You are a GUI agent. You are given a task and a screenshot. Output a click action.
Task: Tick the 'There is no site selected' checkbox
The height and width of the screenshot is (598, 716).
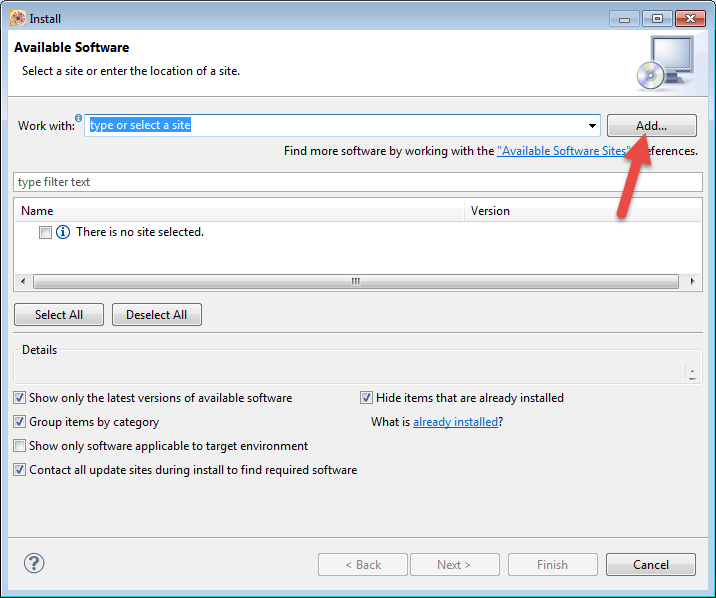click(x=45, y=232)
